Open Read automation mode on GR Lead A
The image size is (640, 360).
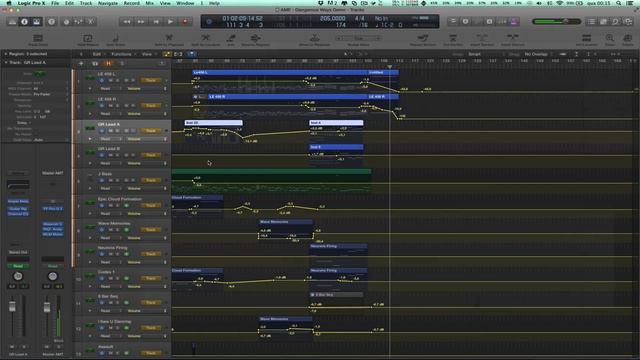click(x=109, y=139)
